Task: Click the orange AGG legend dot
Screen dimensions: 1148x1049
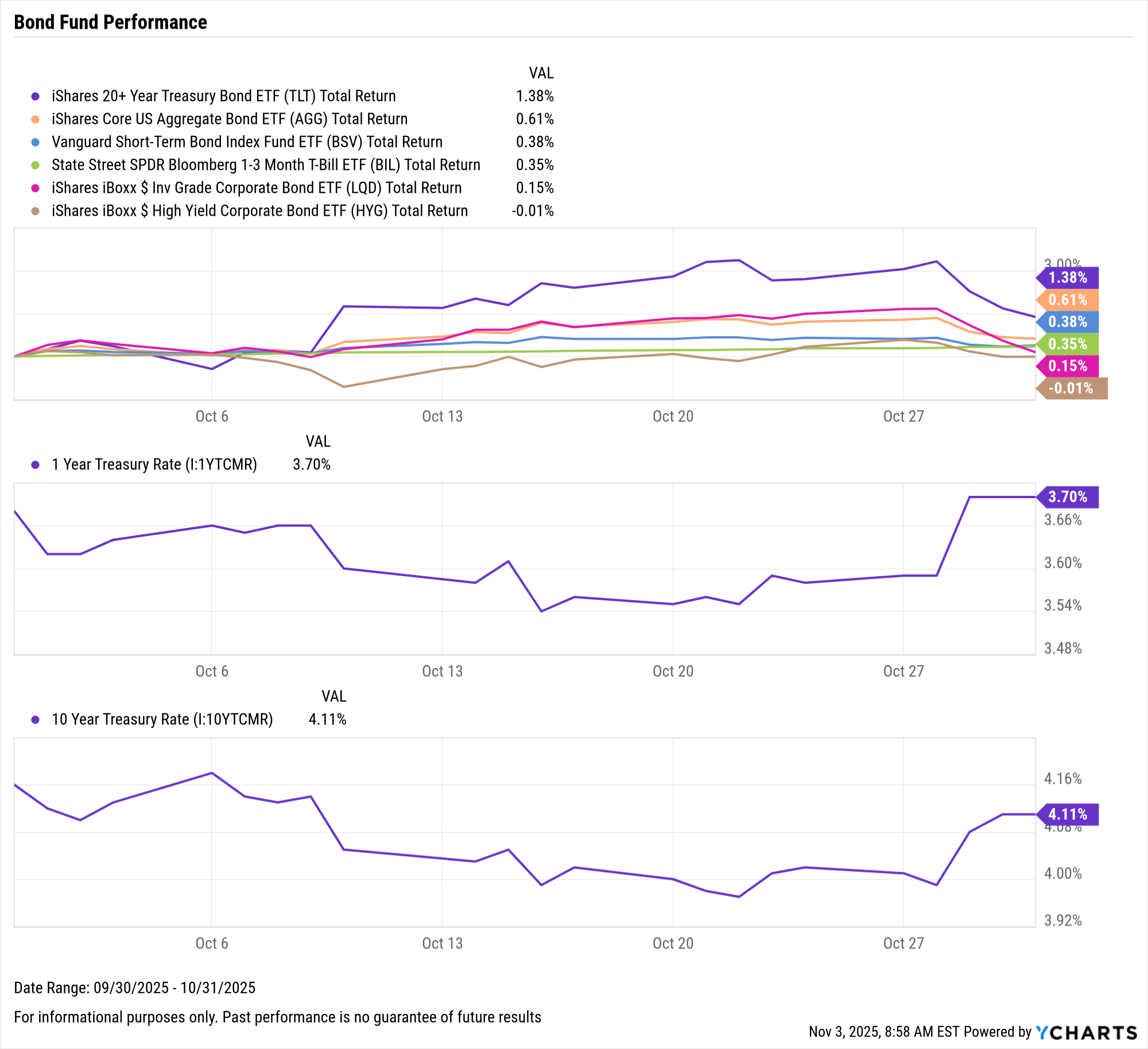Action: click(x=36, y=119)
